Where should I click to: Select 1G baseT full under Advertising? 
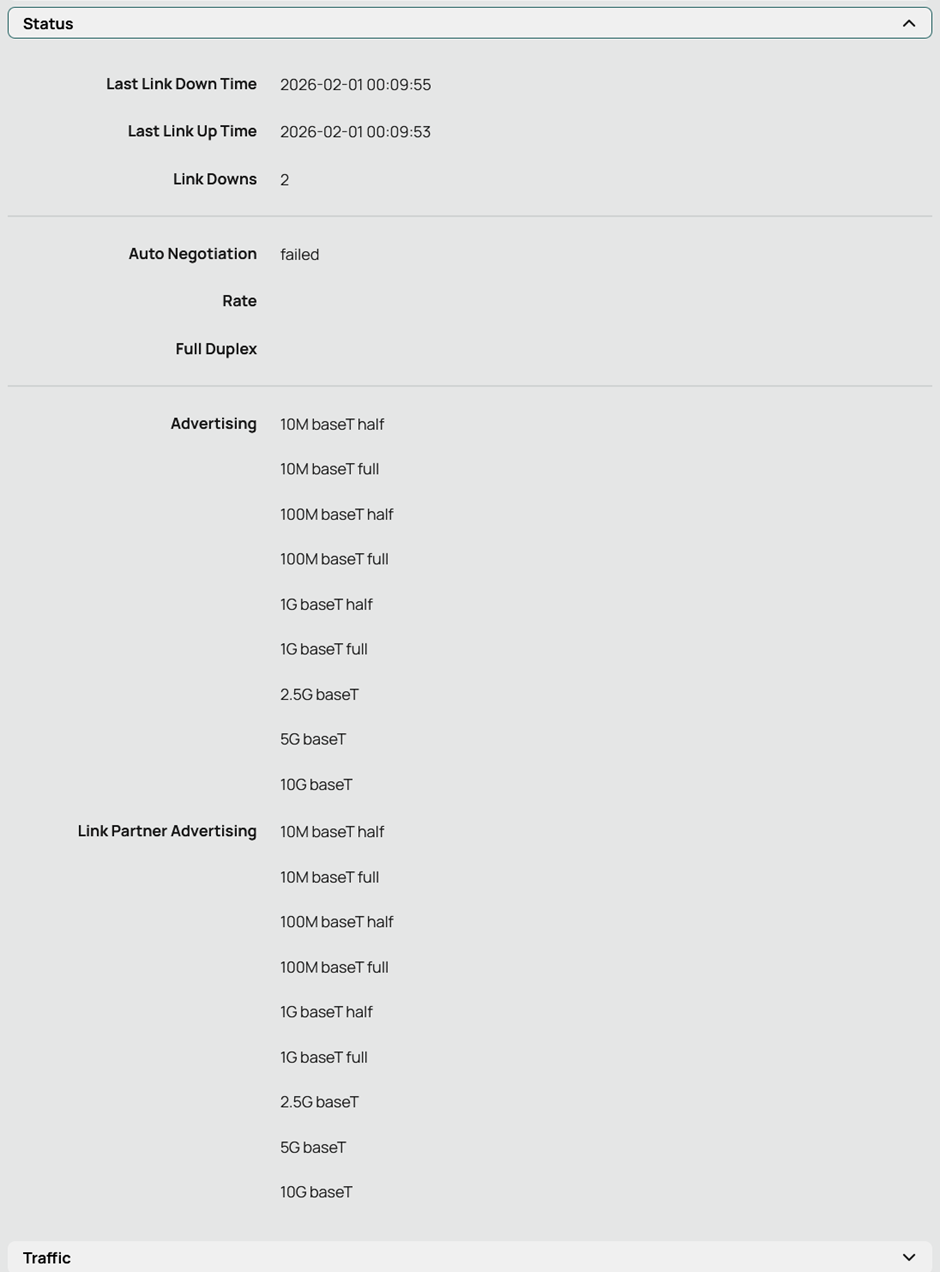click(324, 649)
